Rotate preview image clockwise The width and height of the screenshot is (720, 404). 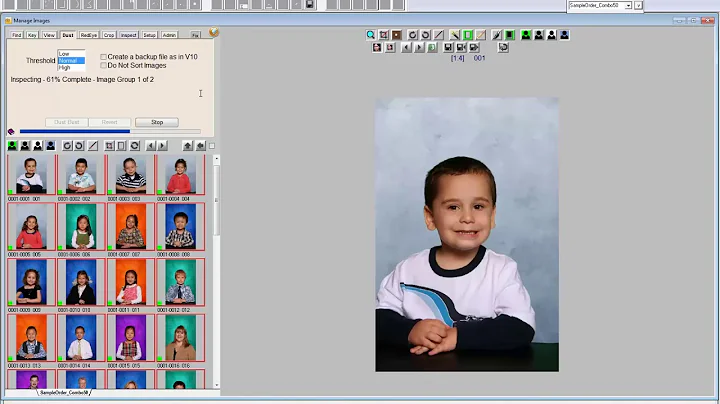413,35
